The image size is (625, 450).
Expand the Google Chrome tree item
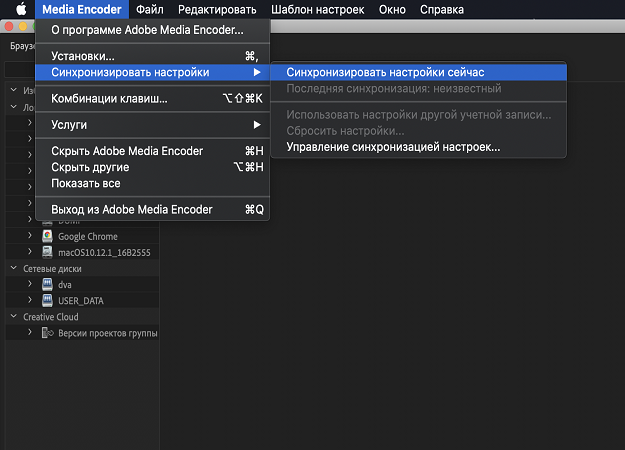tap(30, 237)
